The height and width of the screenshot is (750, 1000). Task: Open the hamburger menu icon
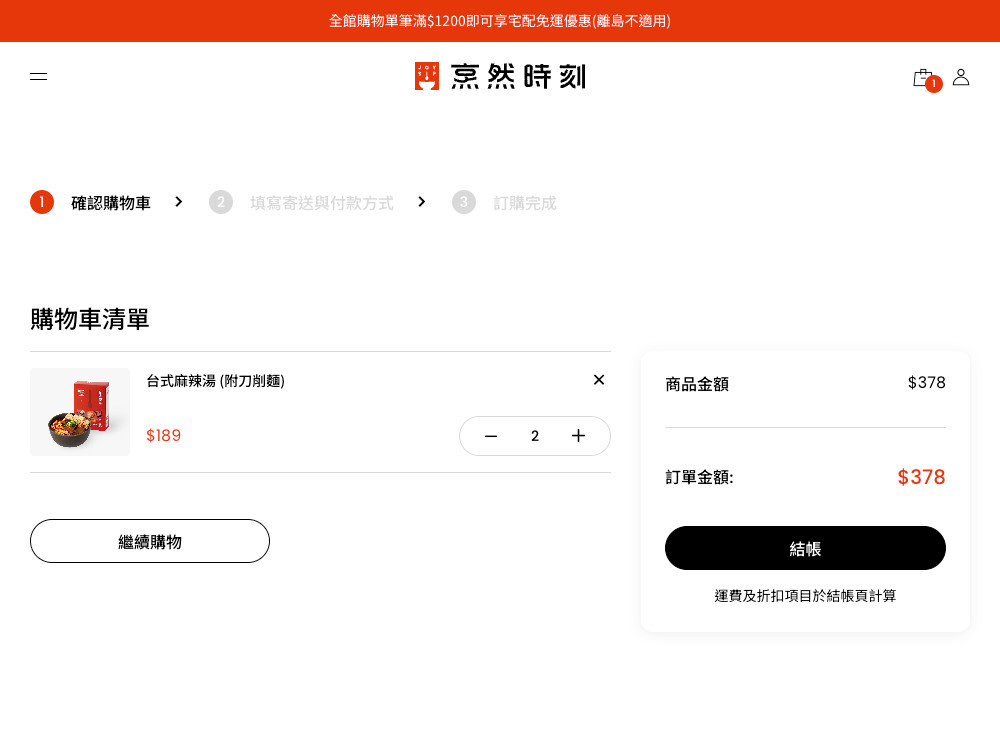38,77
